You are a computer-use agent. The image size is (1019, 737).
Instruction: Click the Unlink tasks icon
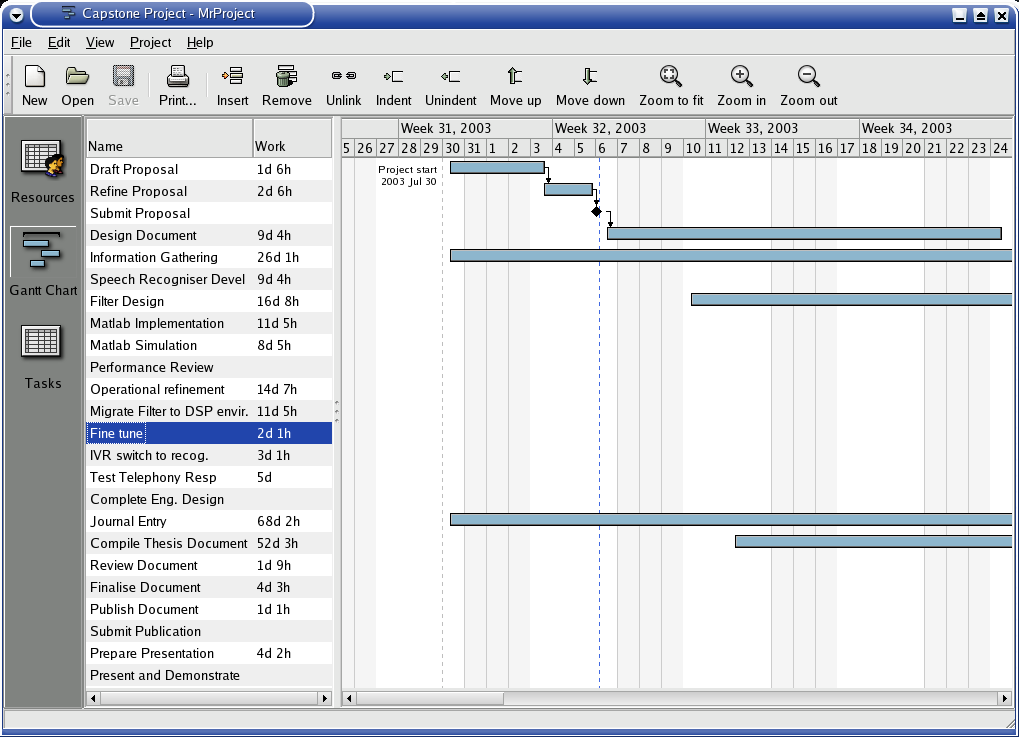point(344,85)
